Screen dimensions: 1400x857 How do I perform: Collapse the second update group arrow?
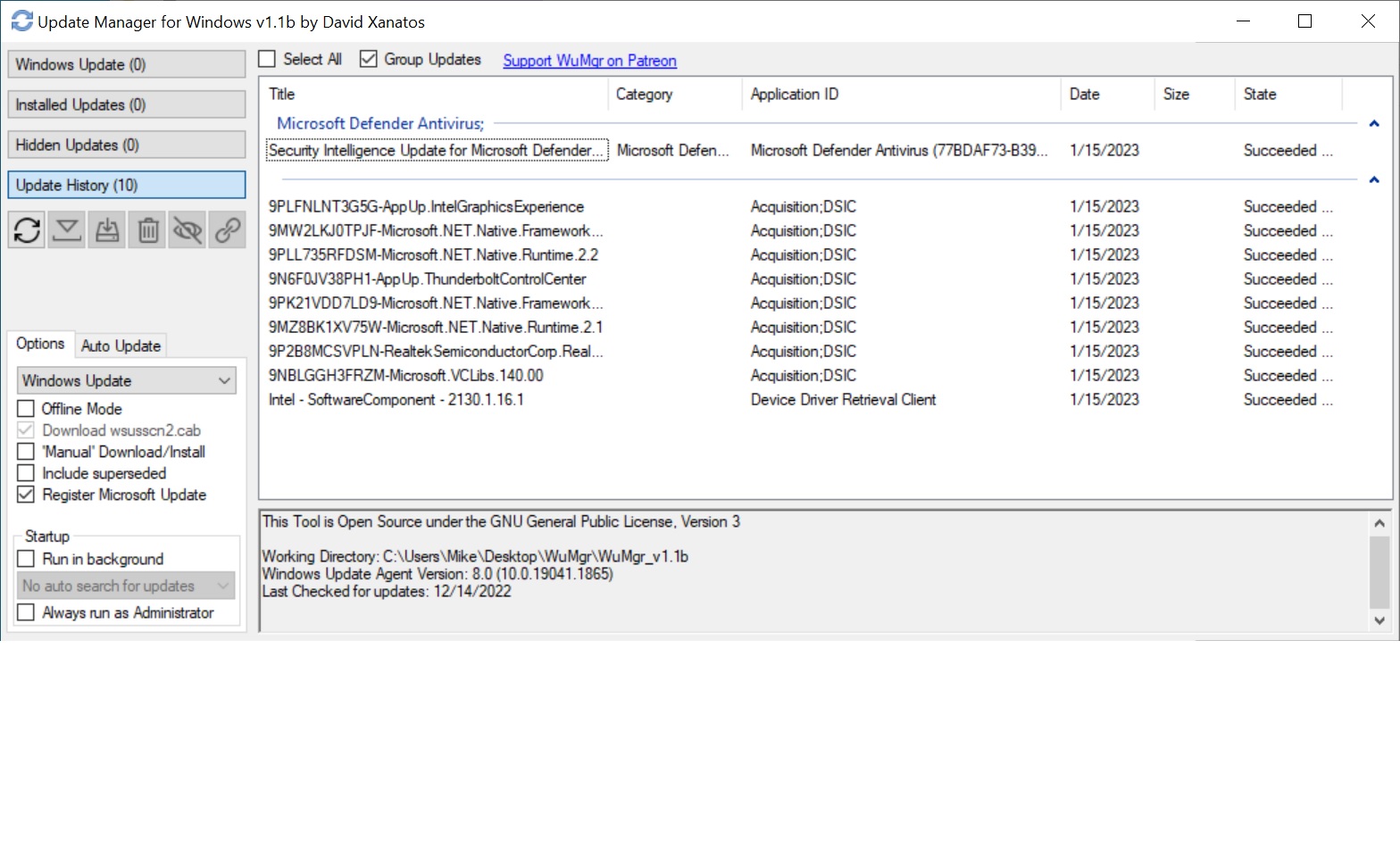1374,180
